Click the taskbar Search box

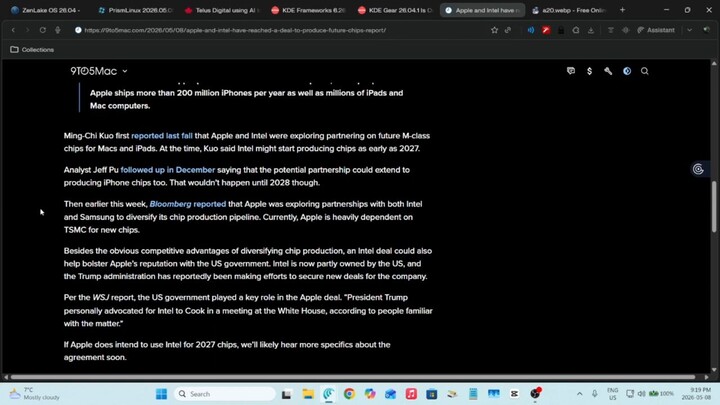coord(225,394)
